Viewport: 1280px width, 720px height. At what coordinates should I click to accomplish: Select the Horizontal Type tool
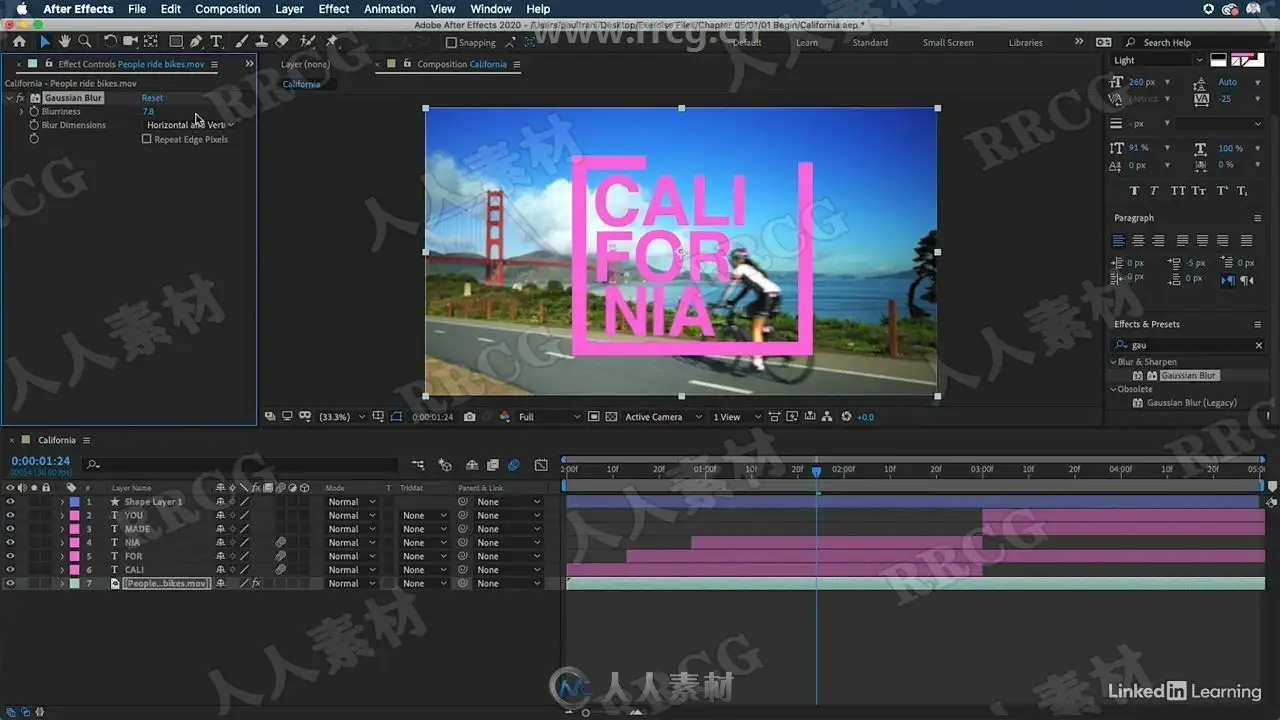pos(216,41)
